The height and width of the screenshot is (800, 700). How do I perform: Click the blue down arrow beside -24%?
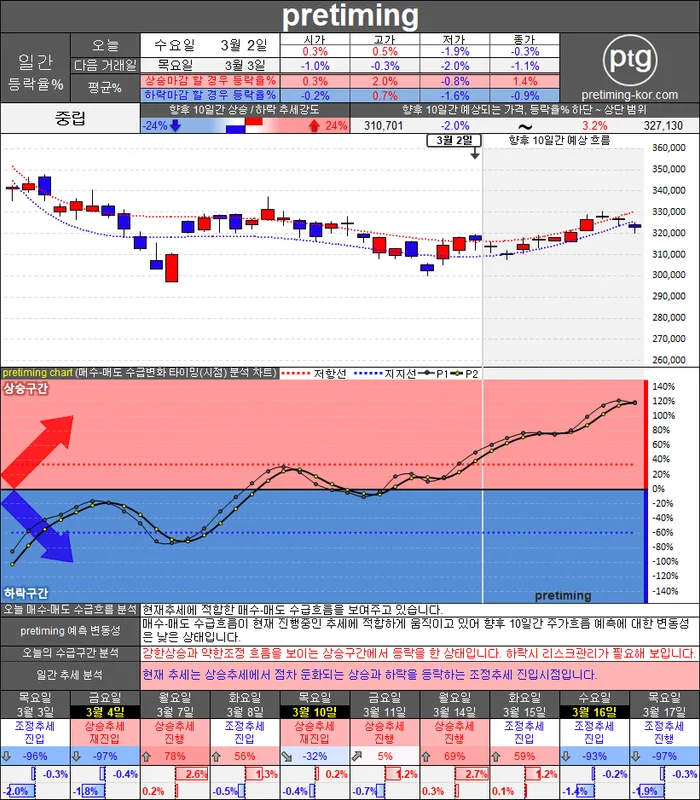pyautogui.click(x=176, y=126)
